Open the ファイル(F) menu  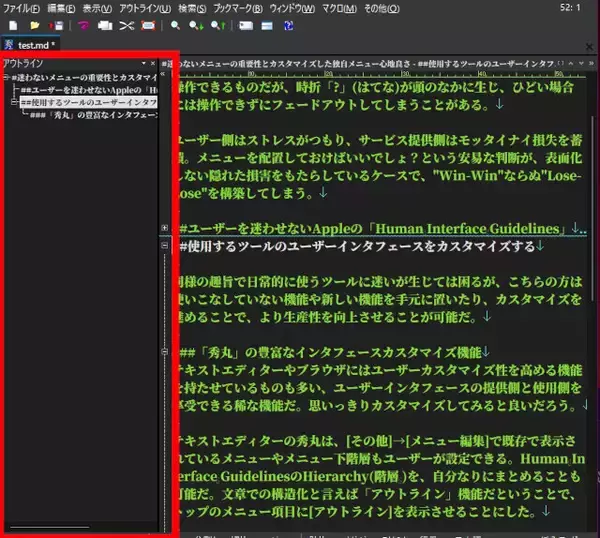pos(22,7)
